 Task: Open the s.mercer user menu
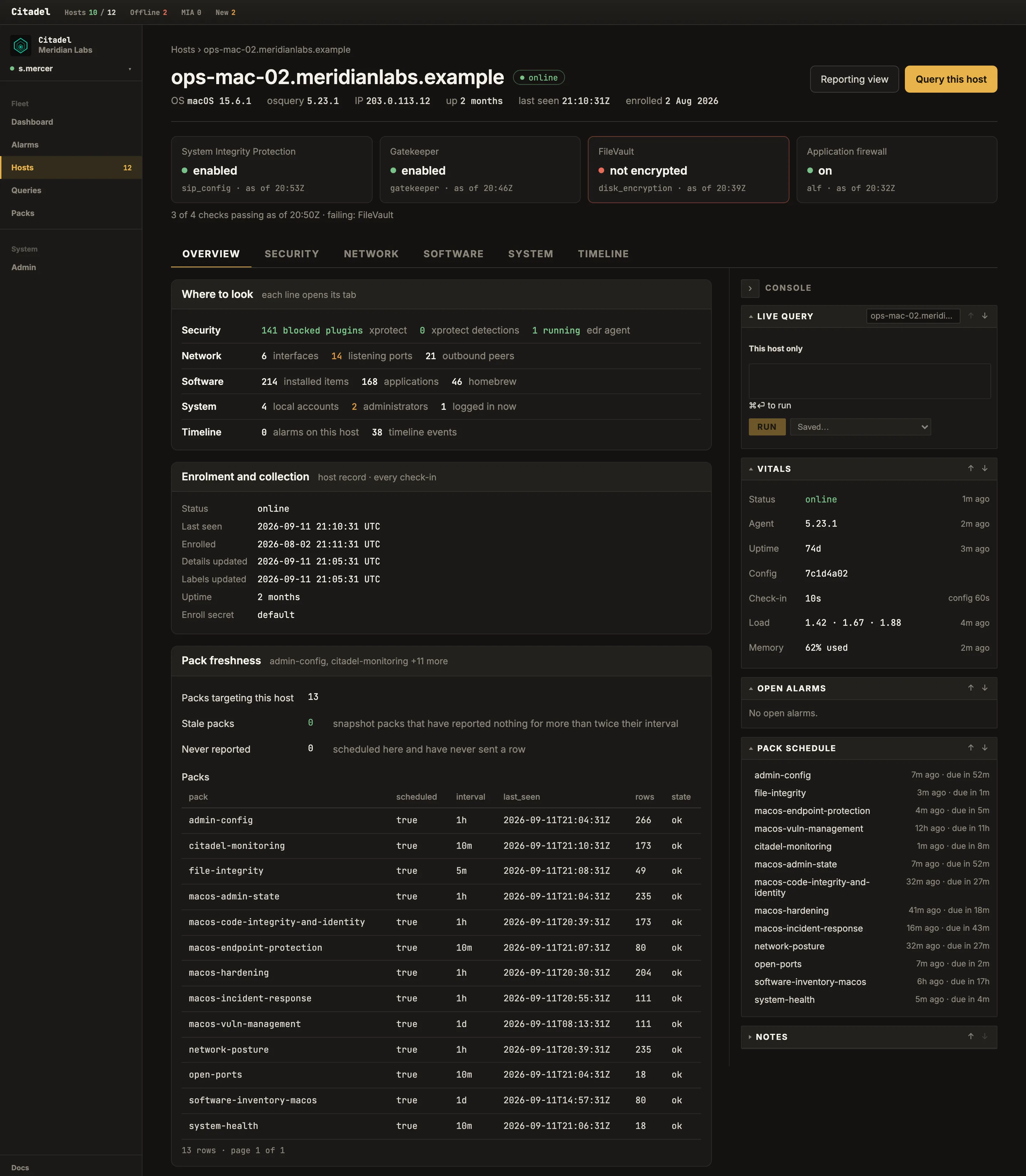(71, 69)
